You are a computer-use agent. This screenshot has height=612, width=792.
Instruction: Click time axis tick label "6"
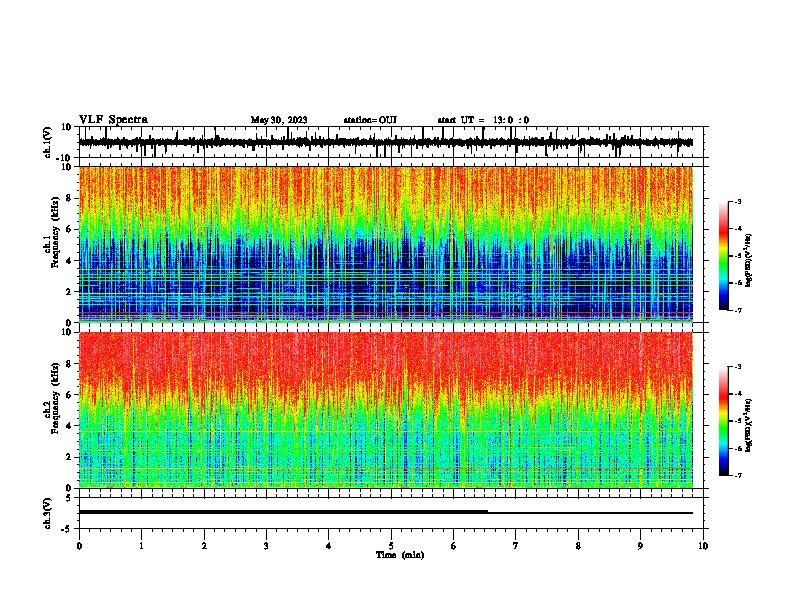(454, 546)
